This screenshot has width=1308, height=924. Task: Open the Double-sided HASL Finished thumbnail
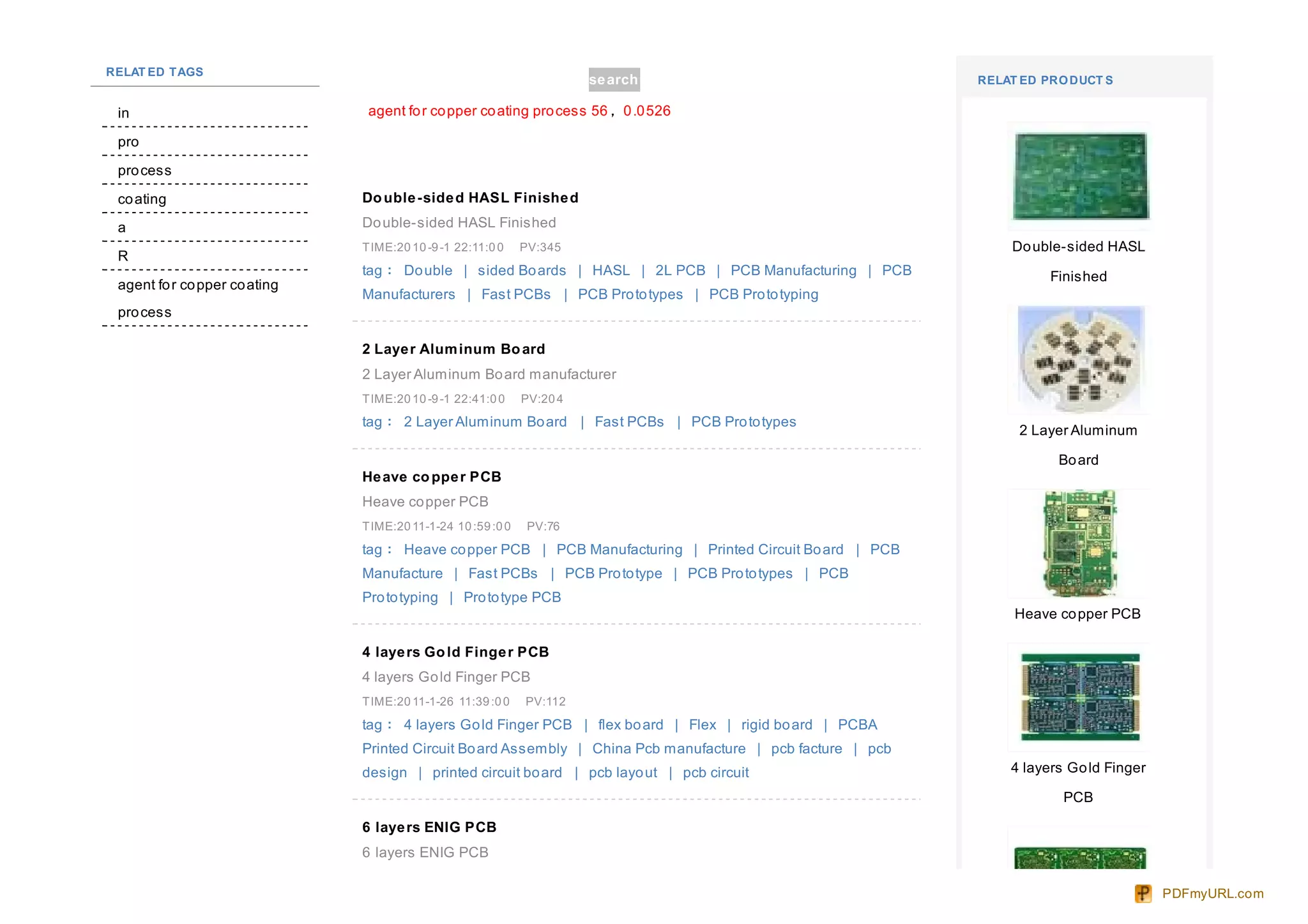(1080, 176)
